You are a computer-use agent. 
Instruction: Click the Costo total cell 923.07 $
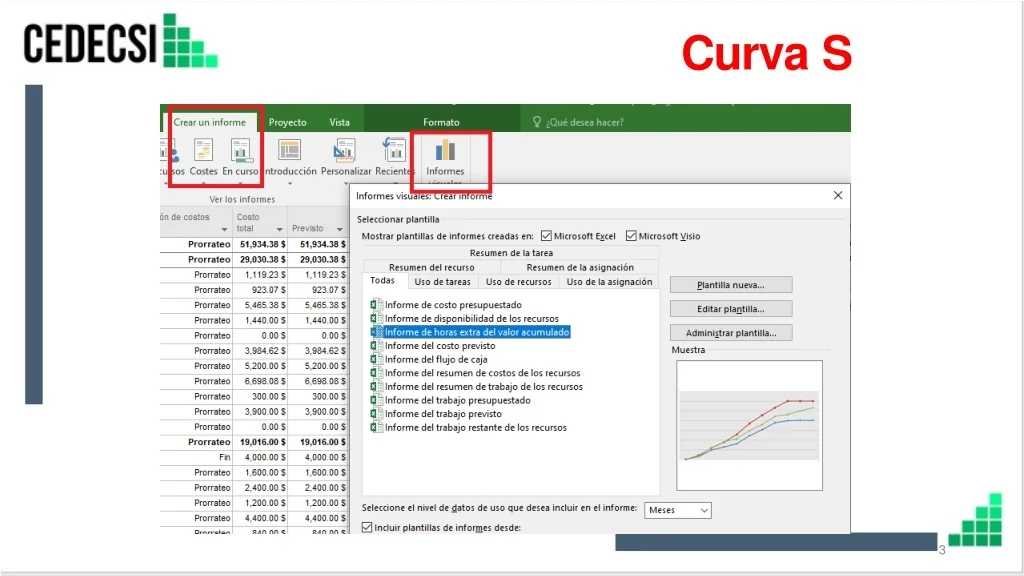[x=261, y=290]
